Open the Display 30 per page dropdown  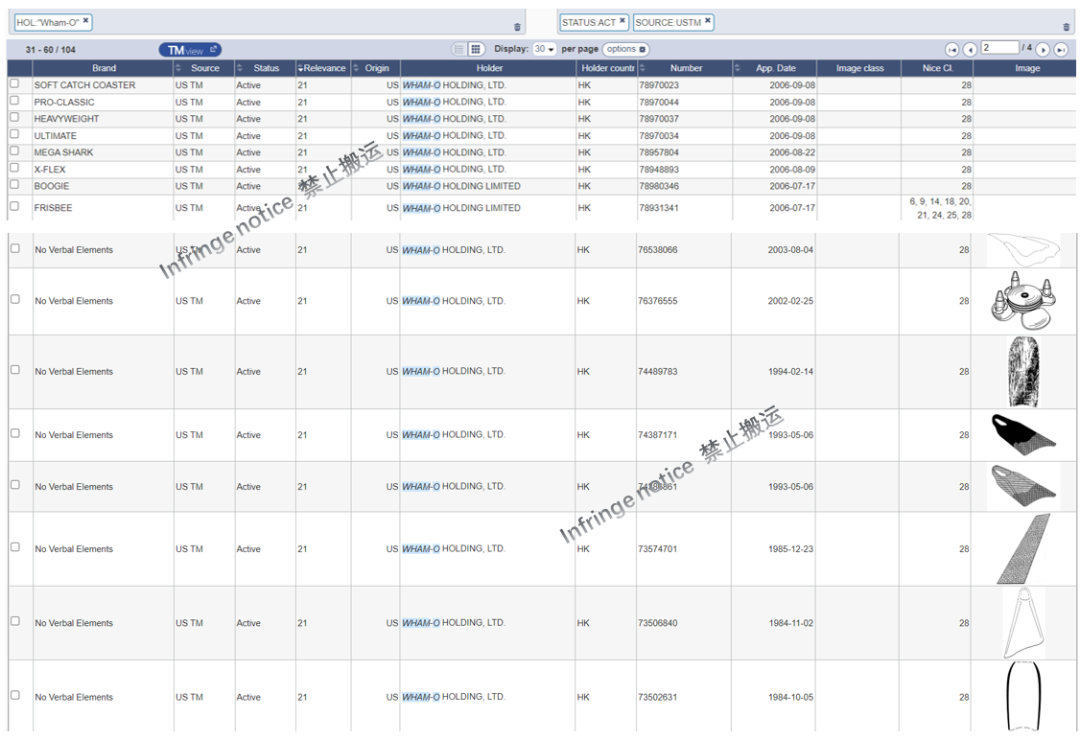tap(544, 49)
